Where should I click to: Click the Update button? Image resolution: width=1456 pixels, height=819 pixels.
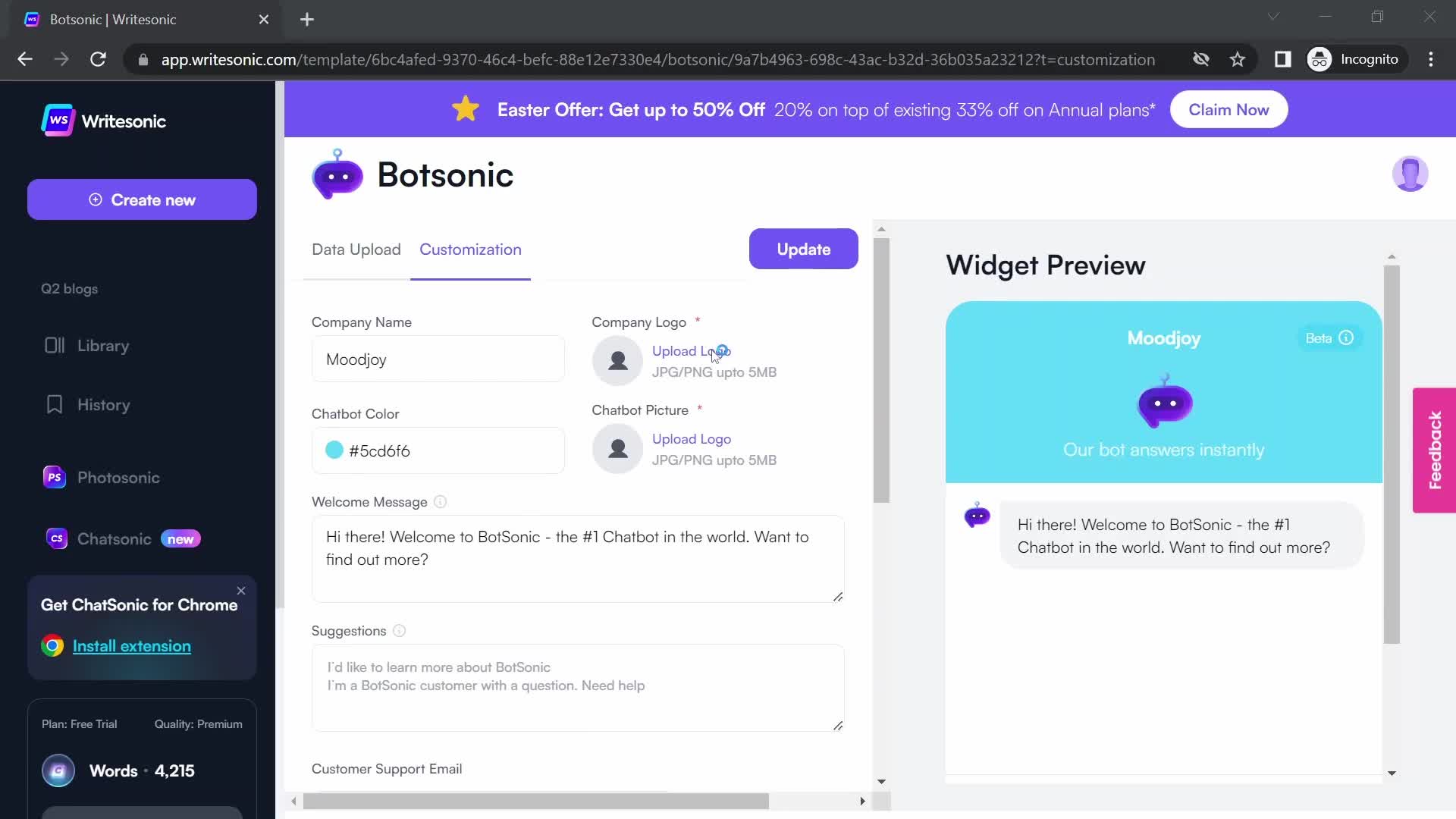804,249
